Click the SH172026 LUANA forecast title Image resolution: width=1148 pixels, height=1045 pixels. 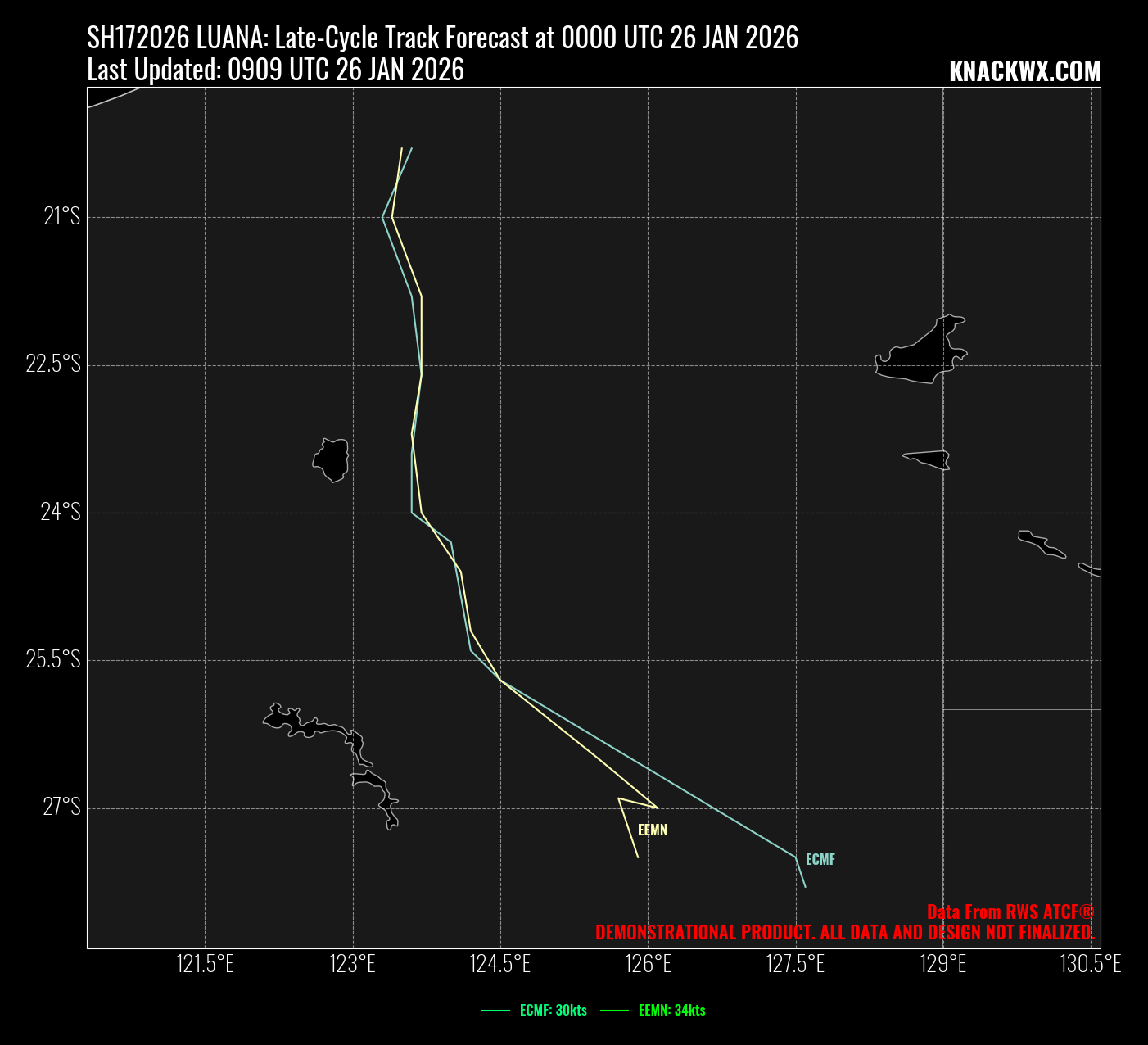tap(442, 38)
